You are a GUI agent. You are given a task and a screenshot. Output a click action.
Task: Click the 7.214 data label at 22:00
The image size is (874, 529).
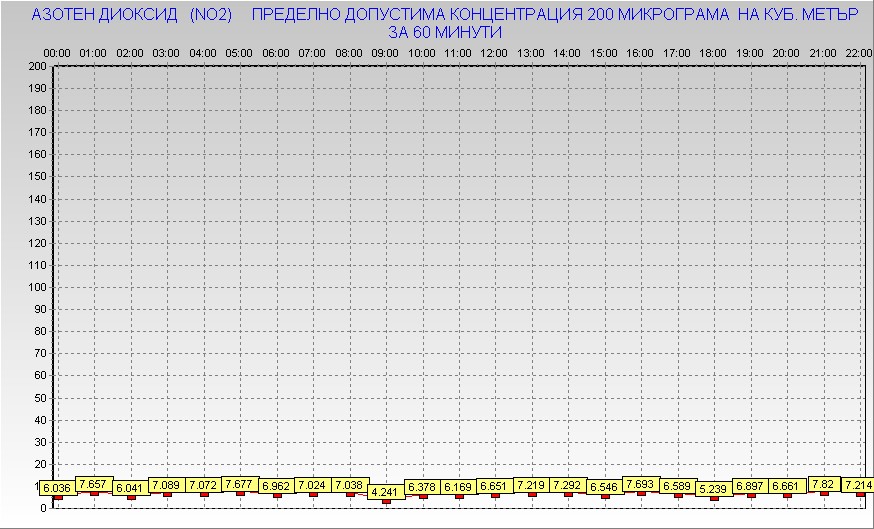pos(858,485)
